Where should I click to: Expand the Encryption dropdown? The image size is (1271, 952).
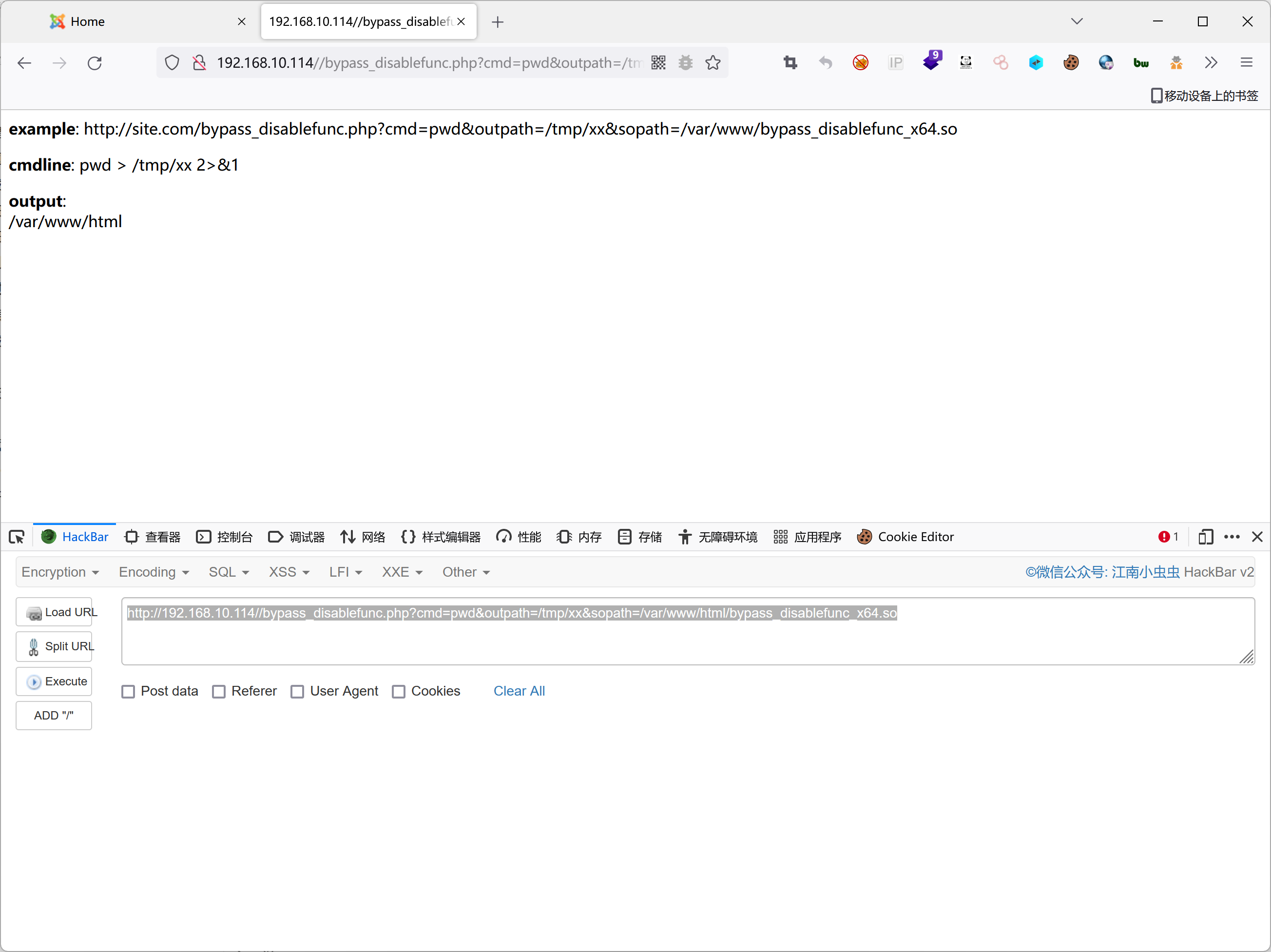point(60,572)
